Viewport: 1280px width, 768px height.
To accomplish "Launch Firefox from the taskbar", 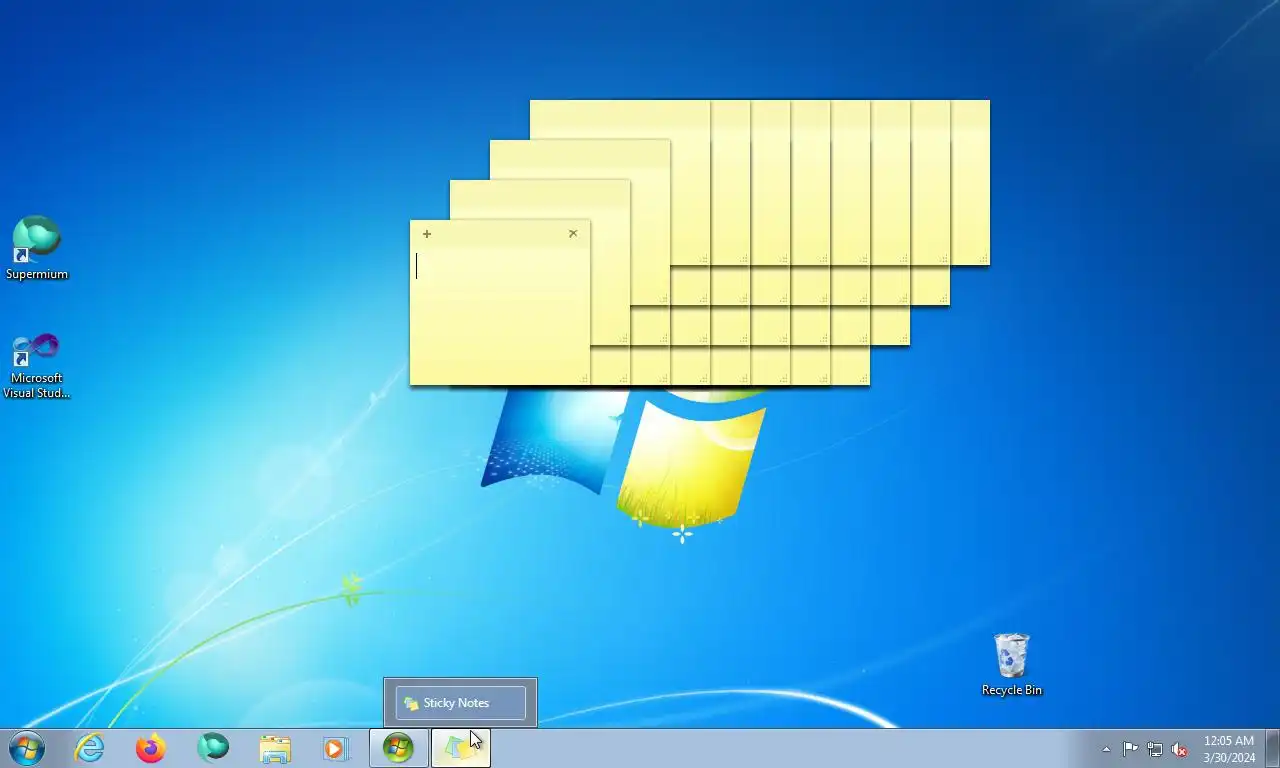I will point(151,748).
